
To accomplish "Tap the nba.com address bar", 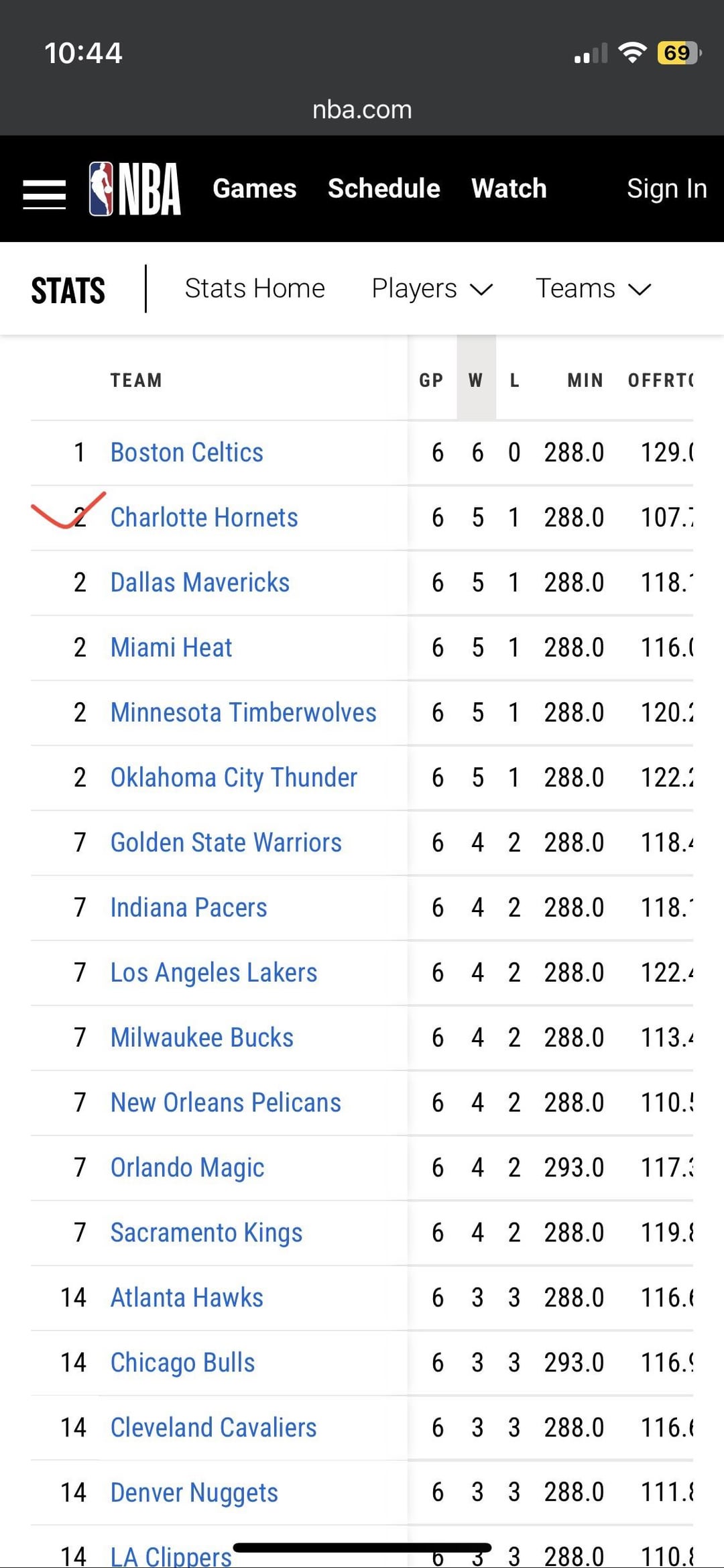I will [362, 109].
